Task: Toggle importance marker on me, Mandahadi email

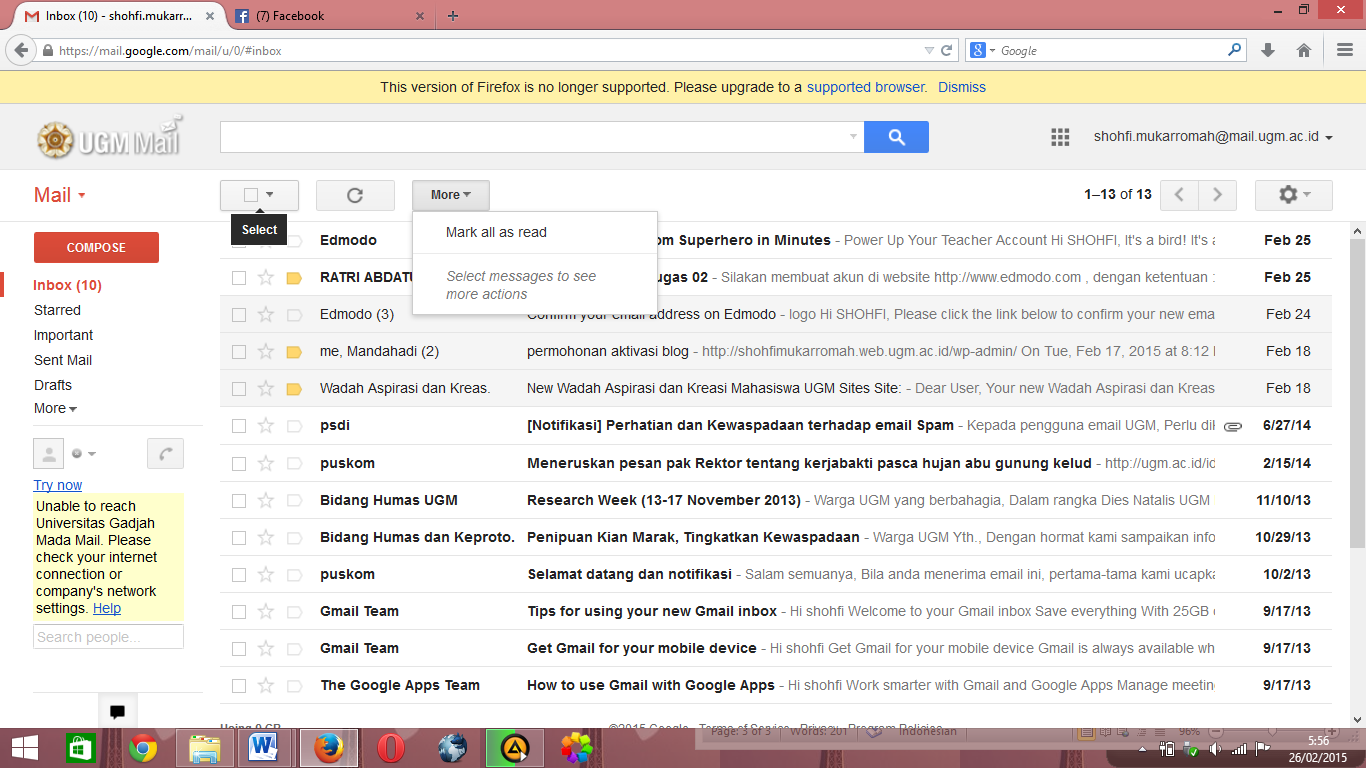Action: pos(294,352)
